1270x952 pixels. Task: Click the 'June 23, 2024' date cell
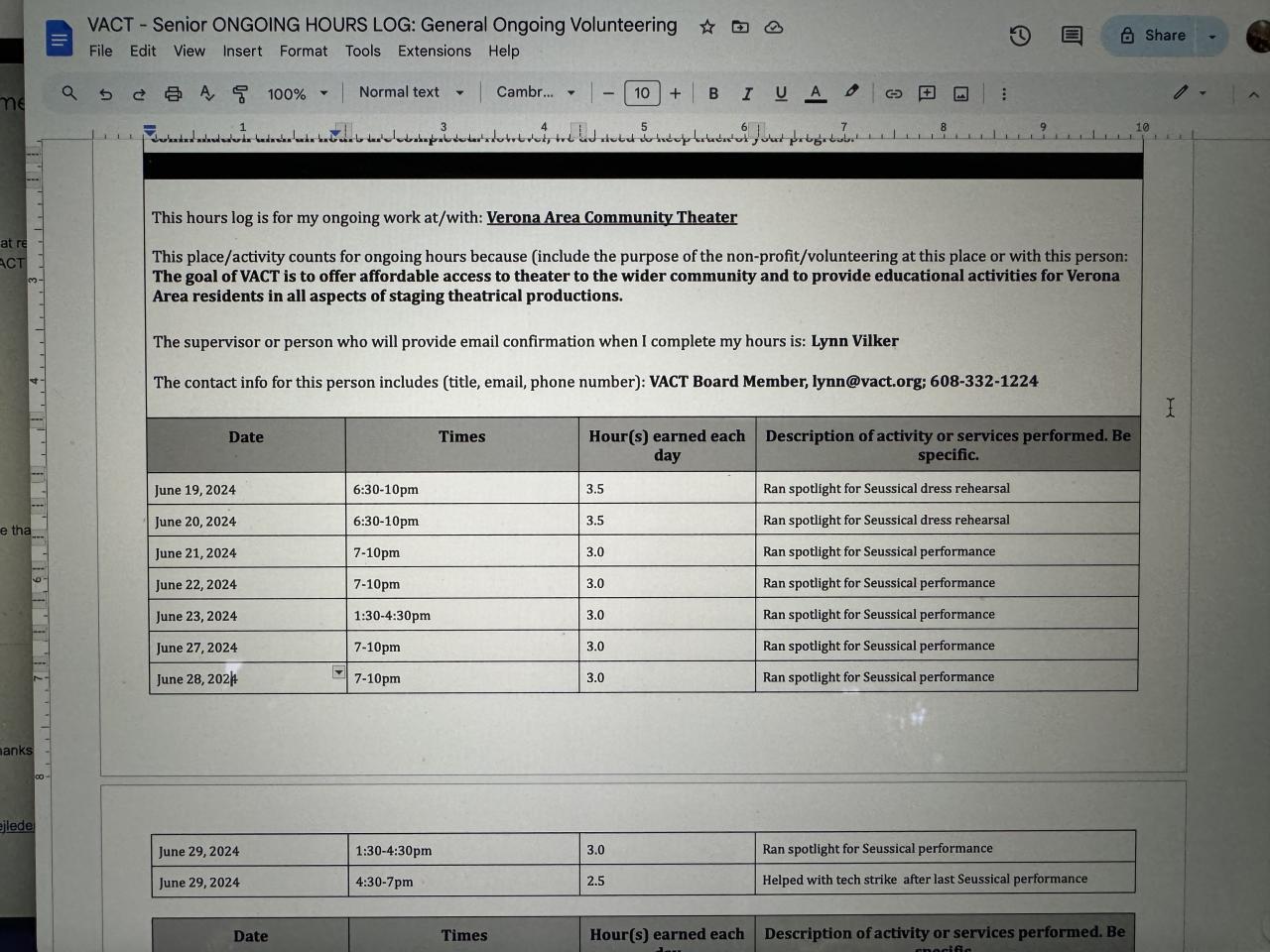tap(247, 615)
